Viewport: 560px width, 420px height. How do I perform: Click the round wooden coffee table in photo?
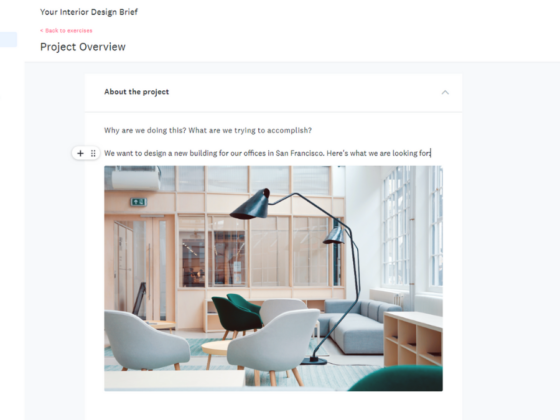pyautogui.click(x=216, y=349)
